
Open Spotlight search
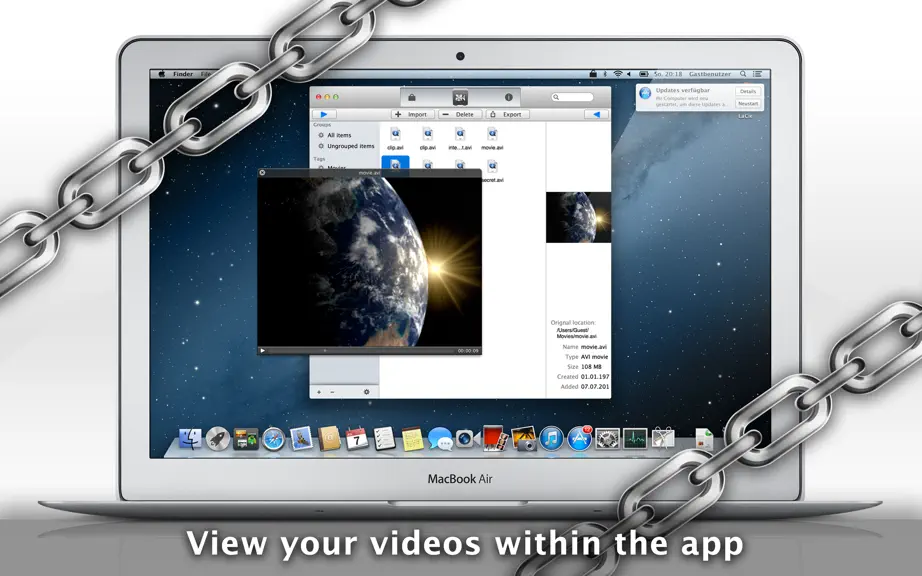743,74
